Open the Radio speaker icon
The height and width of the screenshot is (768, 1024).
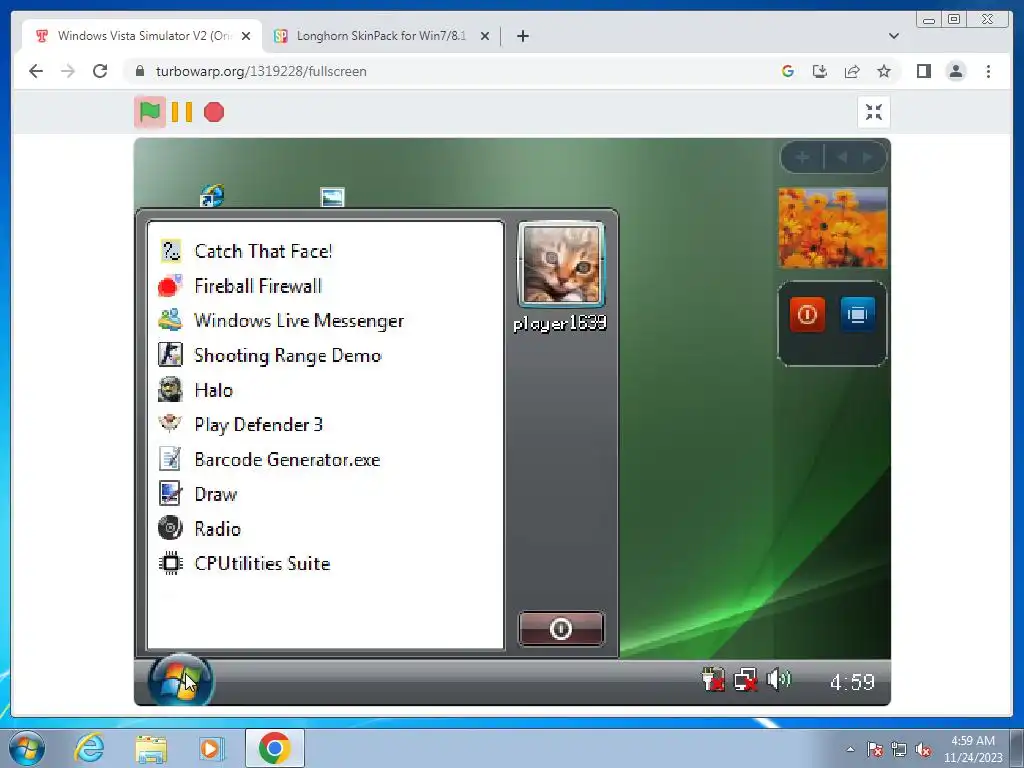[170, 528]
